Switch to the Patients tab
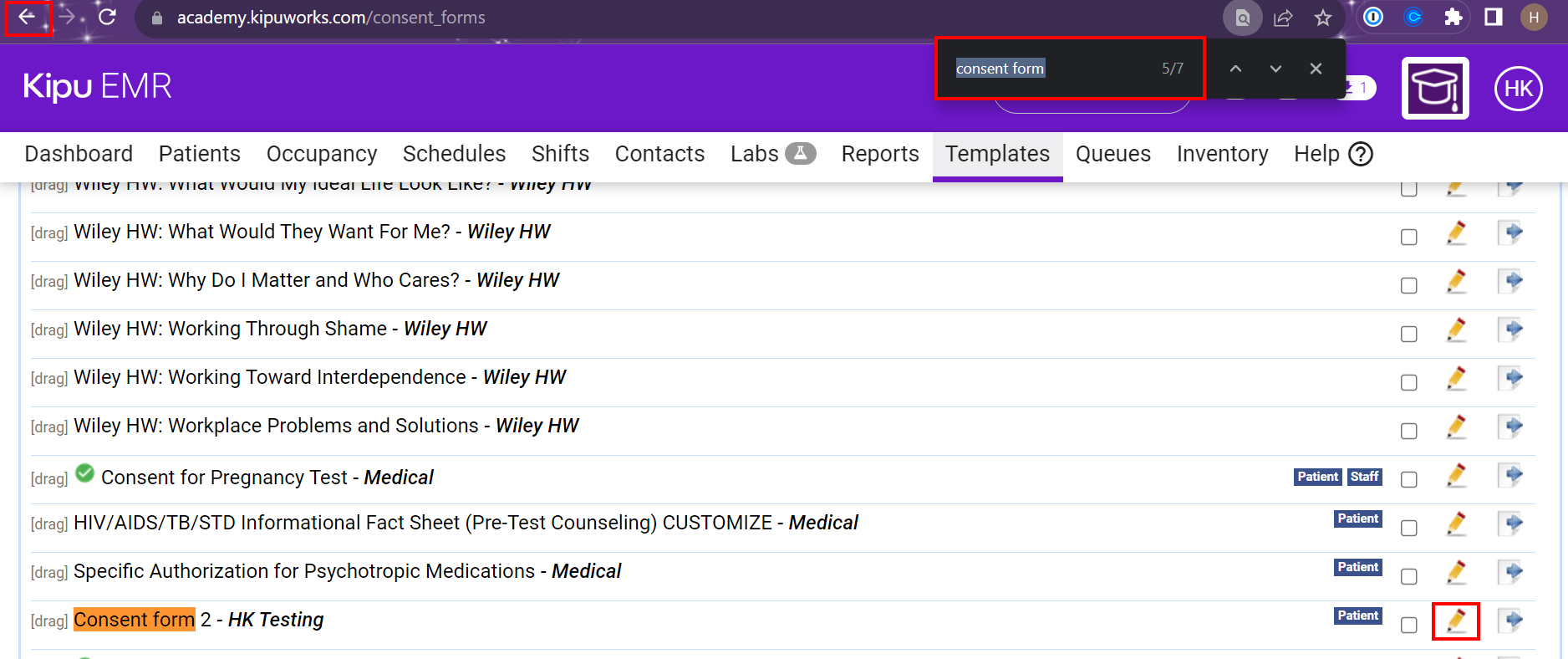Screen dimensions: 1568x659 pyautogui.click(x=199, y=154)
